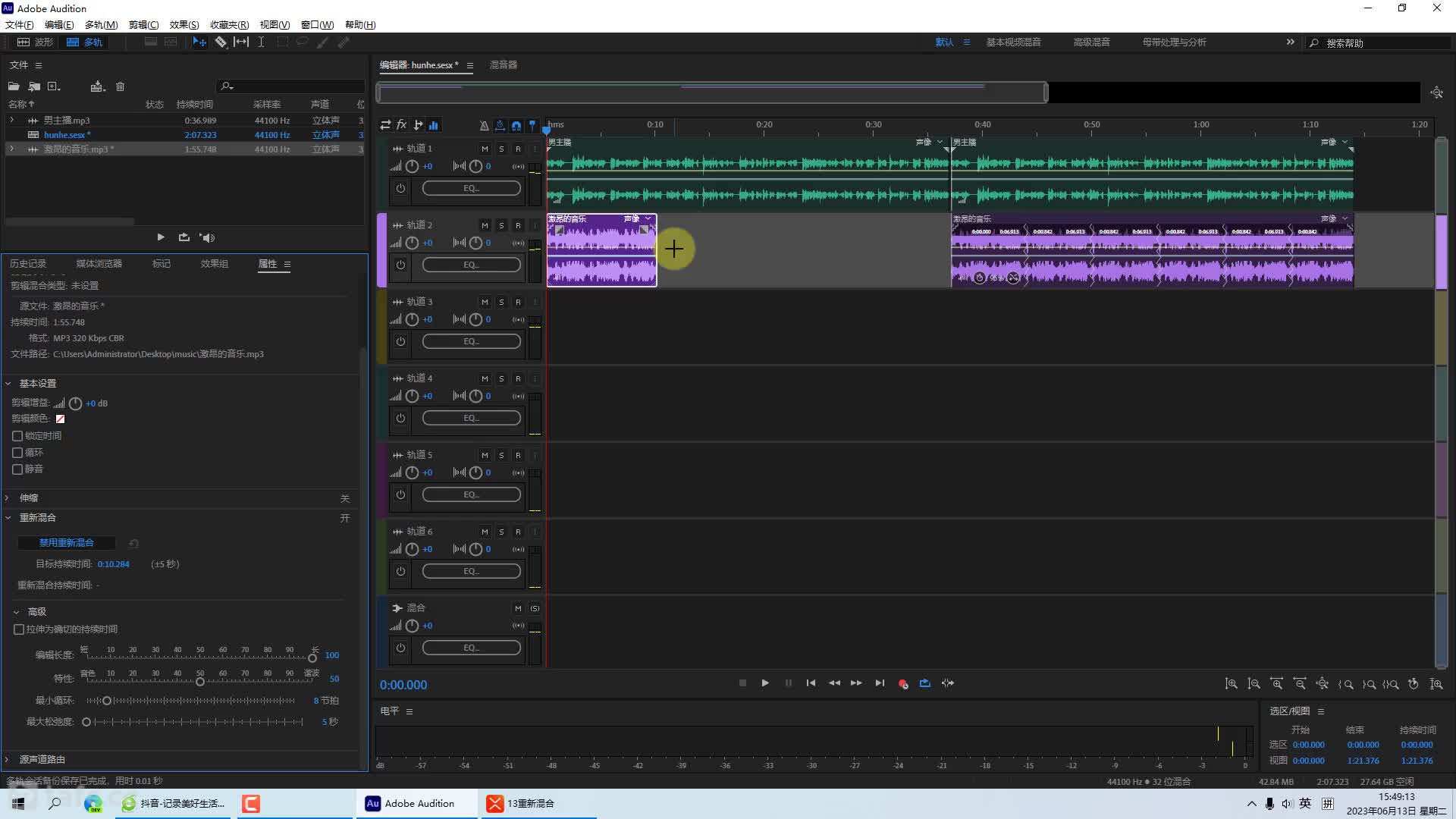Screen dimensions: 1456x819
Task: Switch to the 效果组 tab
Action: pos(215,264)
